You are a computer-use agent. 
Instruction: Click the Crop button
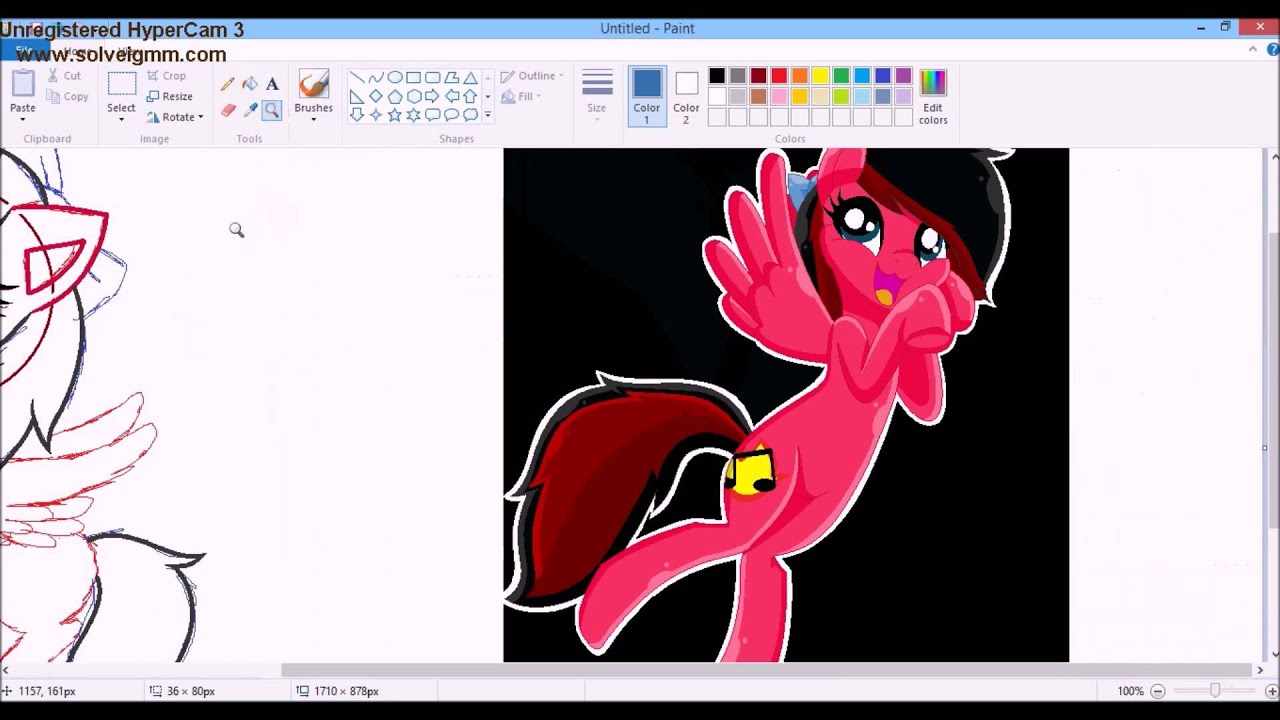click(x=166, y=76)
